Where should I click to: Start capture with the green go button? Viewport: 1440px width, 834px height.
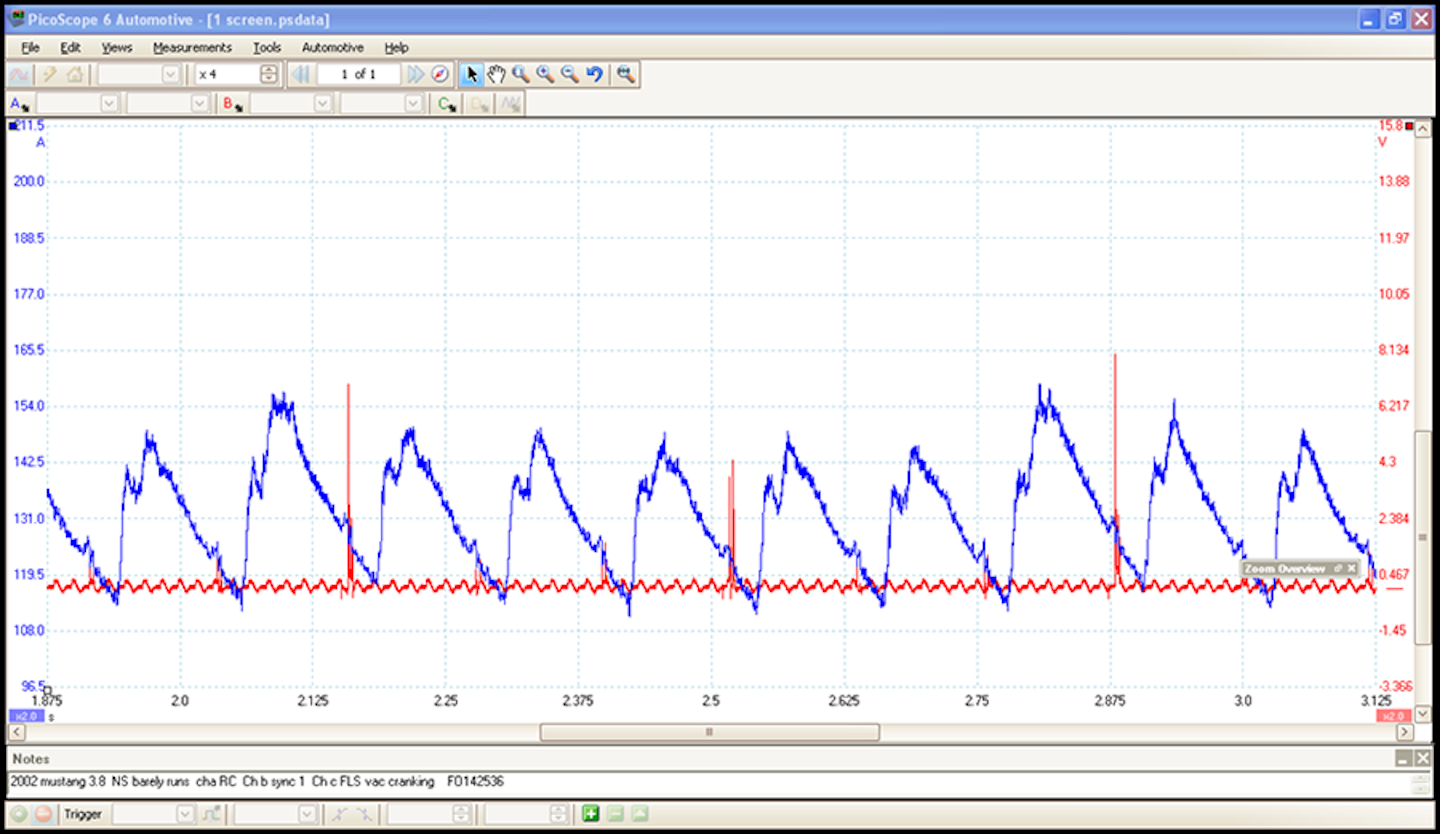pos(18,814)
